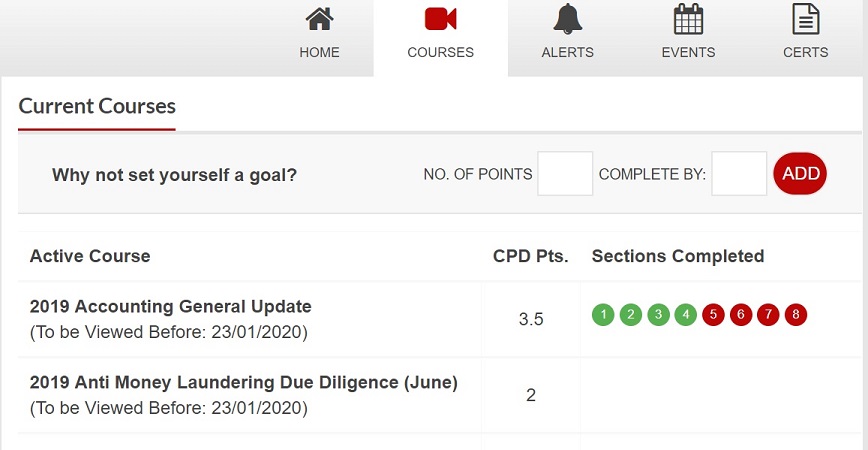This screenshot has height=450, width=868.
Task: Open 2019 Accounting General Update course
Action: point(170,307)
